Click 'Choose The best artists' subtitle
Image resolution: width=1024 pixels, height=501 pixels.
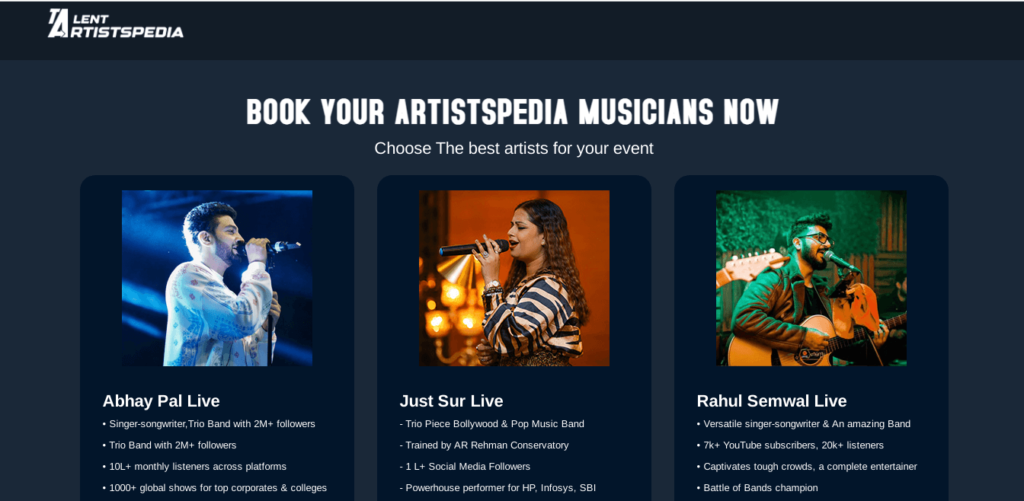pyautogui.click(x=513, y=149)
